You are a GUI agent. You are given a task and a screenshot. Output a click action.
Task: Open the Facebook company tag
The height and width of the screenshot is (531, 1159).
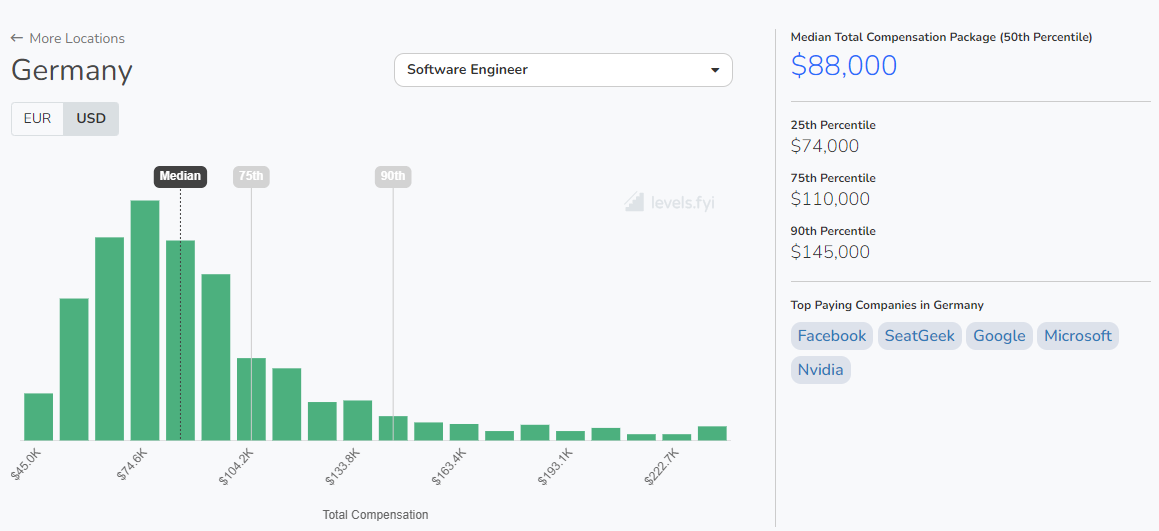[832, 336]
